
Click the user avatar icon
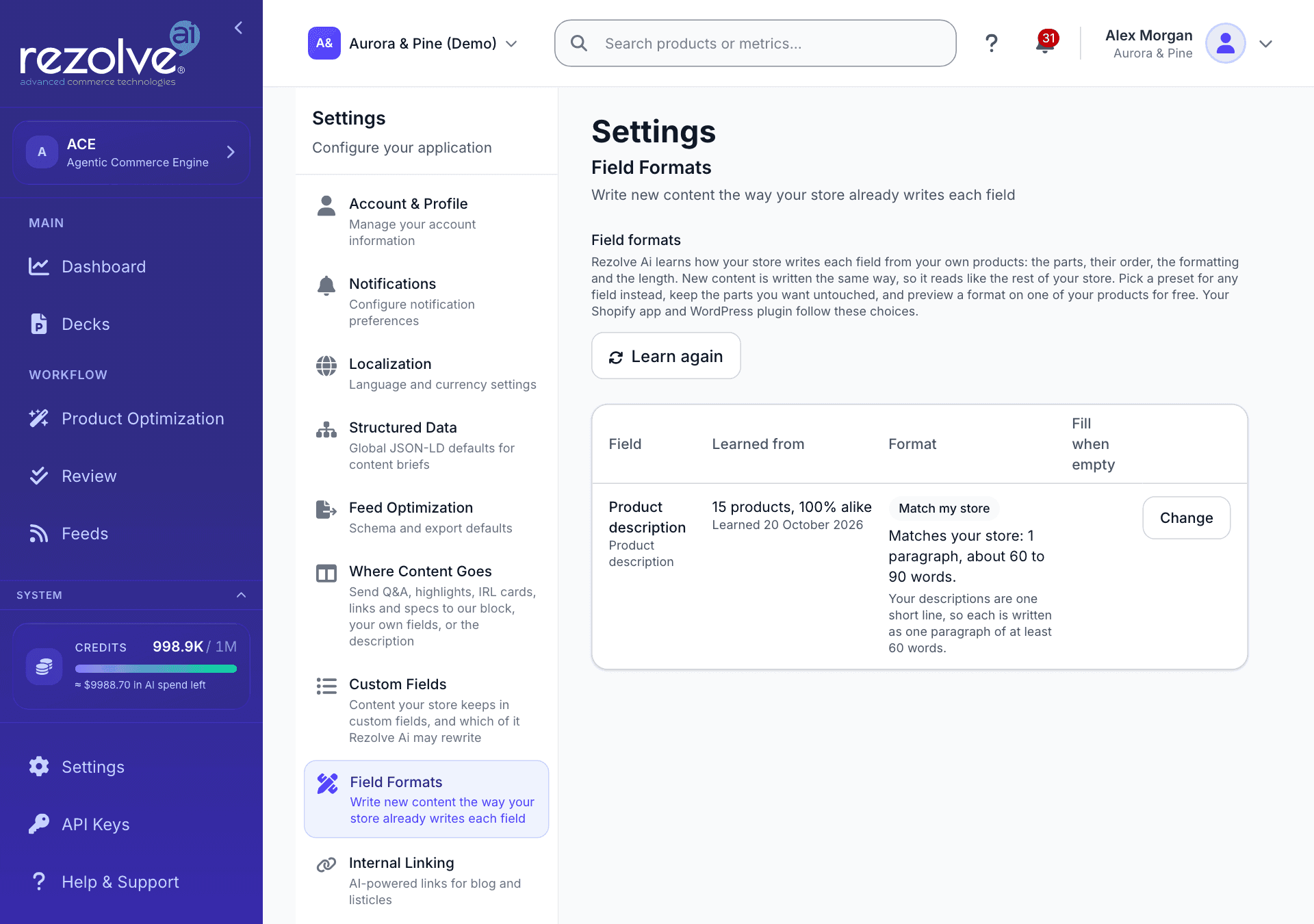click(x=1225, y=43)
